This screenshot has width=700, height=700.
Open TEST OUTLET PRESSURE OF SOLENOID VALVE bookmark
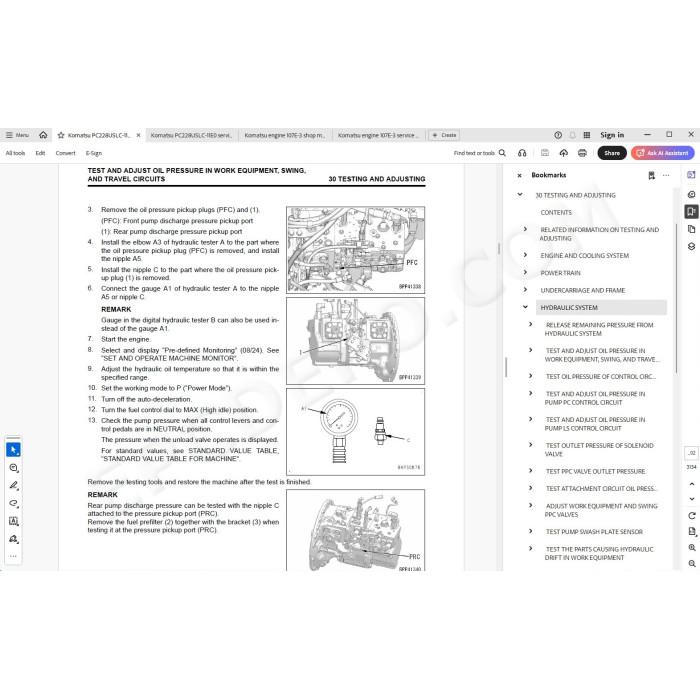(x=599, y=450)
